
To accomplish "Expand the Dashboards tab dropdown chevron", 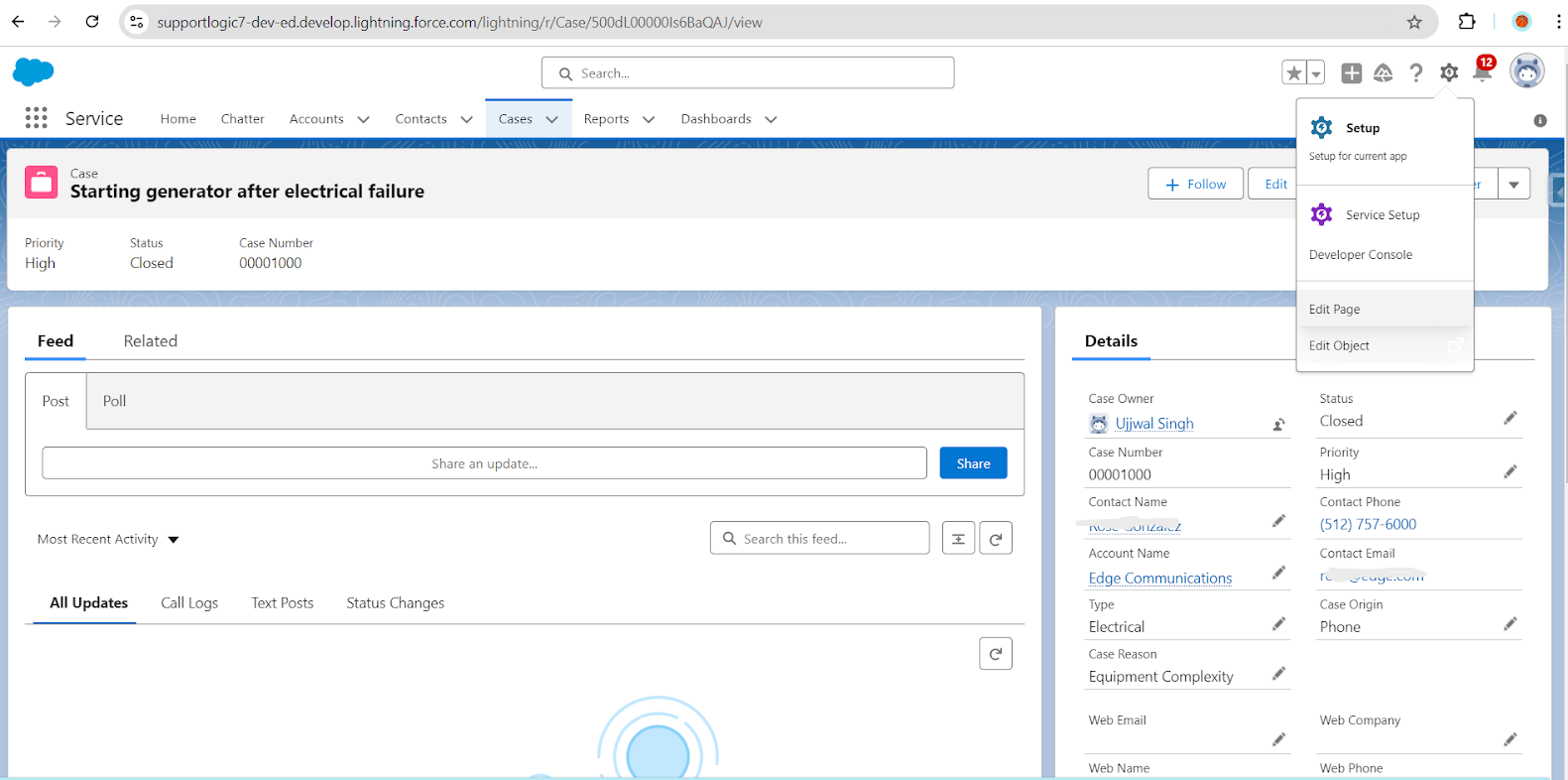I will [x=771, y=119].
